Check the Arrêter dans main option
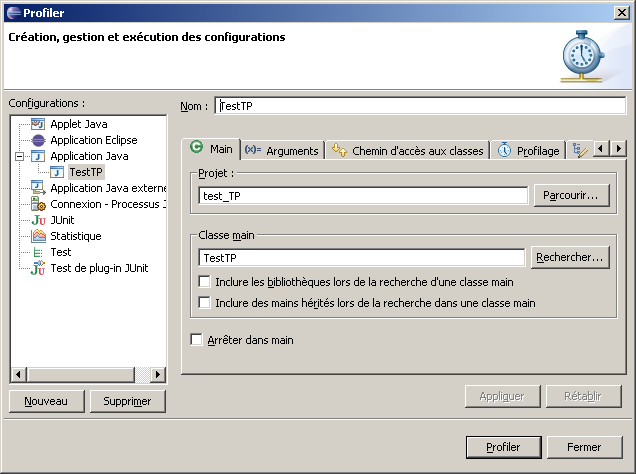Screen dimensions: 636x474 (196, 340)
